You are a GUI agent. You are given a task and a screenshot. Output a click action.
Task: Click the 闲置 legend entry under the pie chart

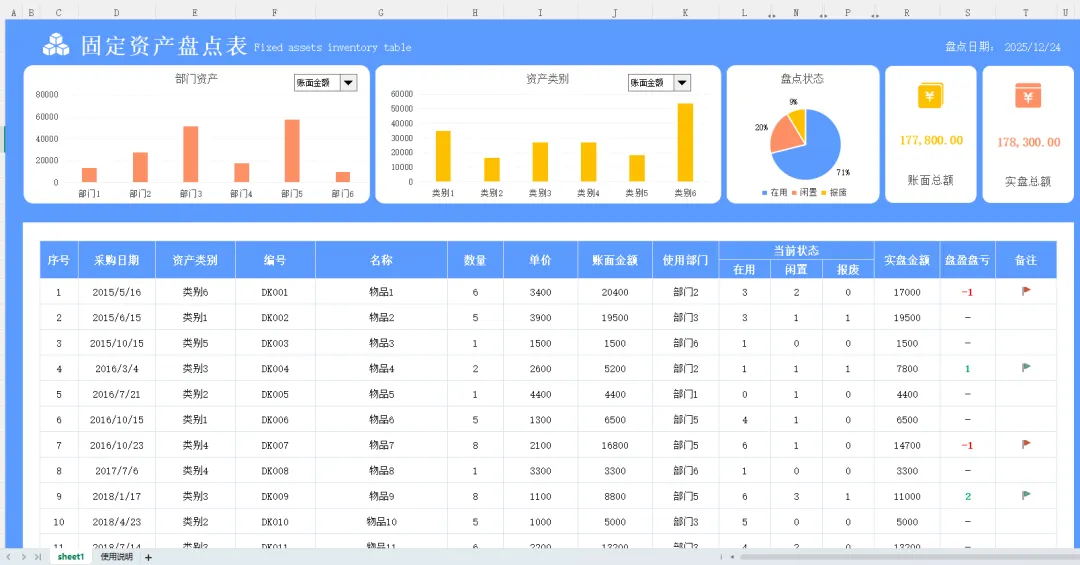click(x=804, y=192)
